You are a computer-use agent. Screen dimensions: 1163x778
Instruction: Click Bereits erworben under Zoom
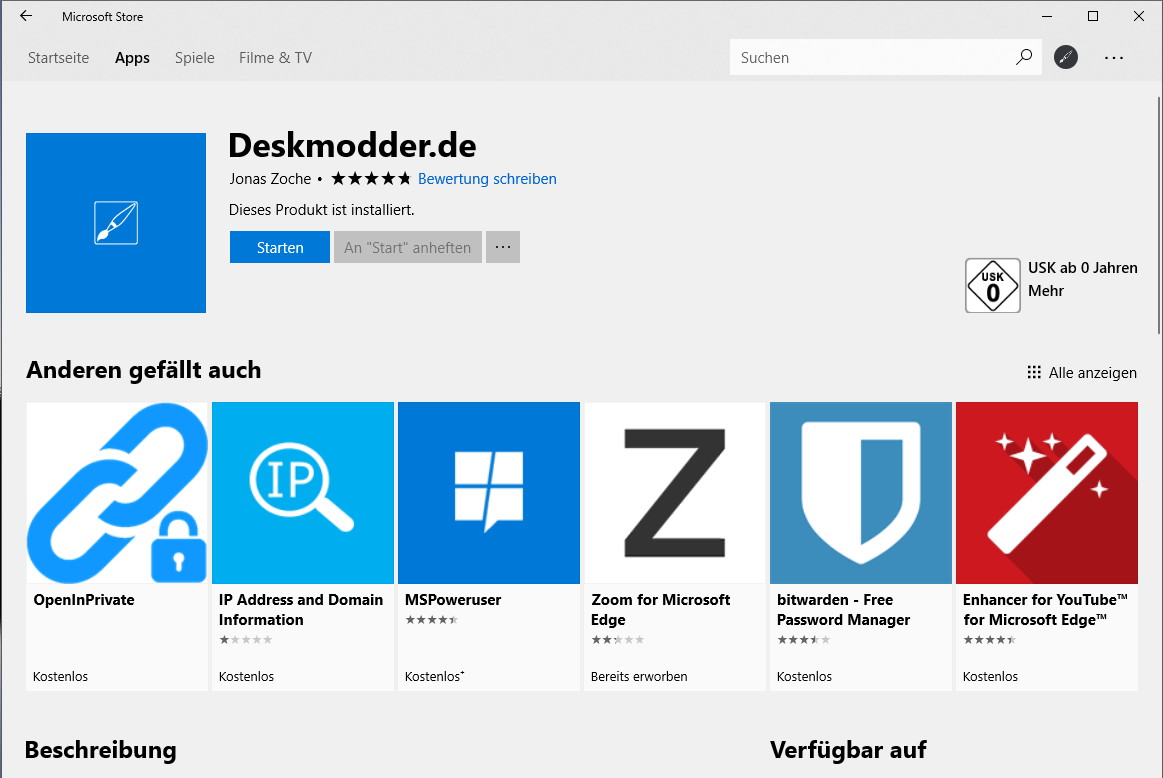pos(639,676)
